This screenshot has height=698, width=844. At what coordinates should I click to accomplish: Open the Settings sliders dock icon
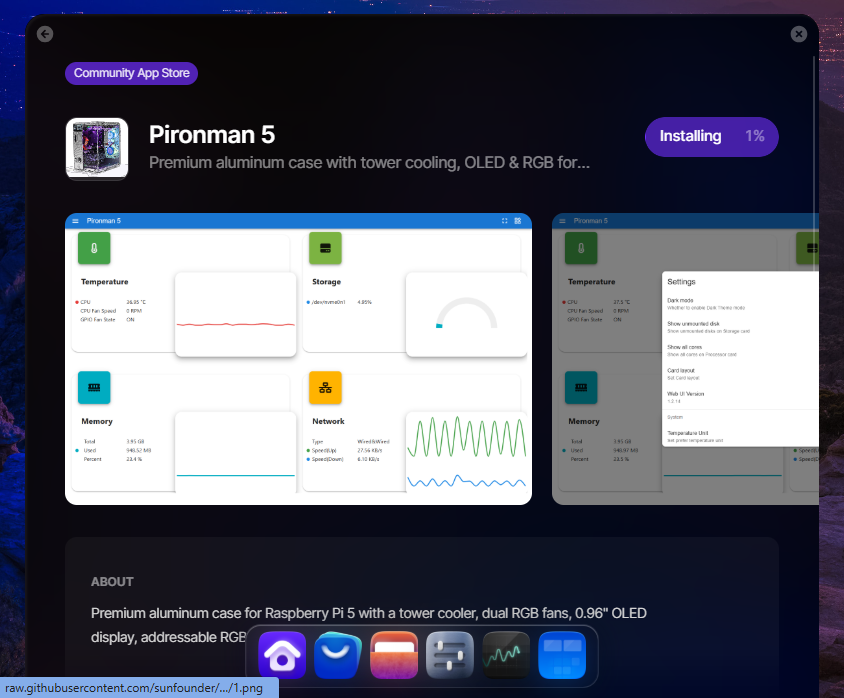point(450,655)
